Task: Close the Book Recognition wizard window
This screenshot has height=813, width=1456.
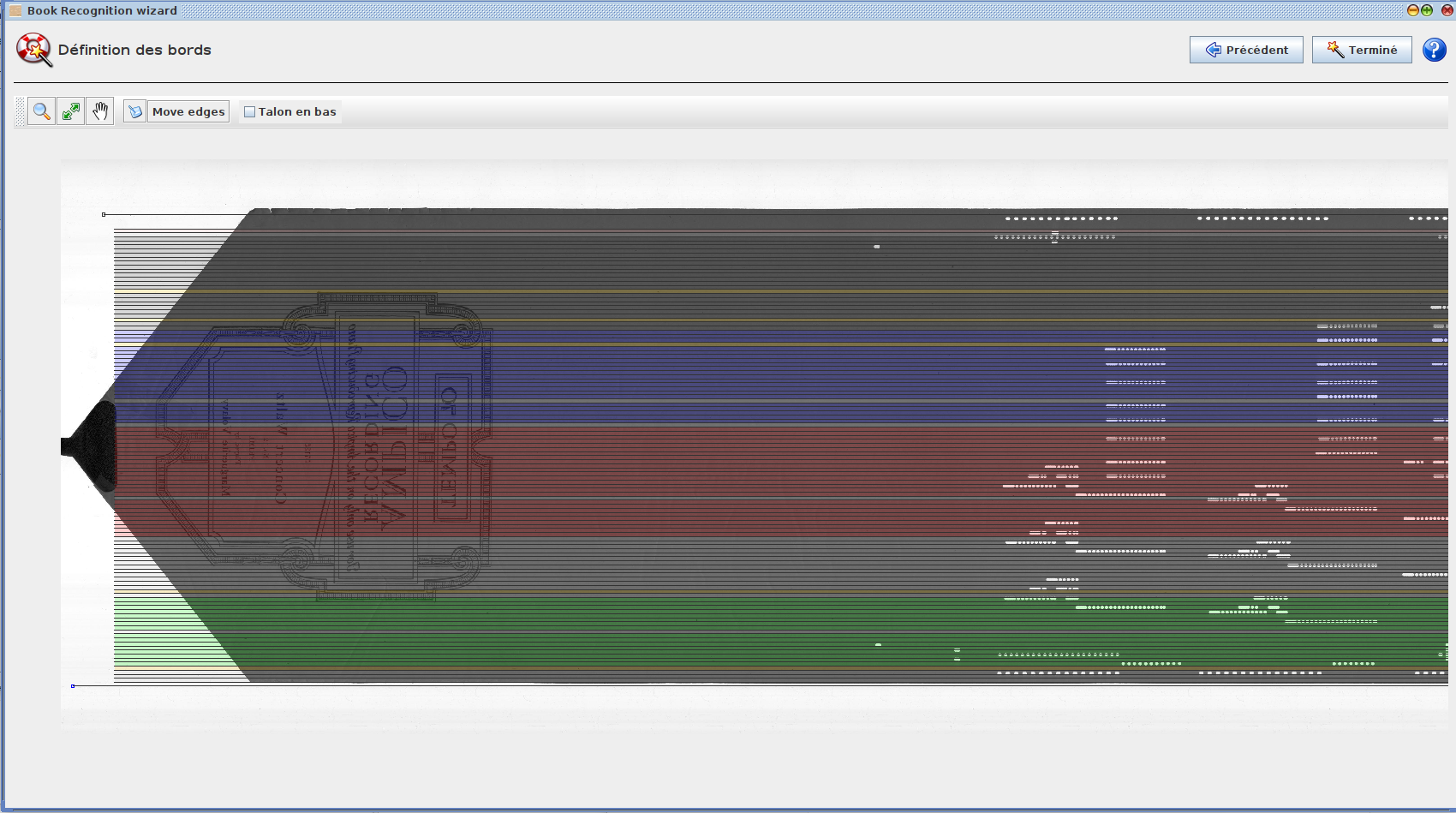Action: coord(1447,10)
